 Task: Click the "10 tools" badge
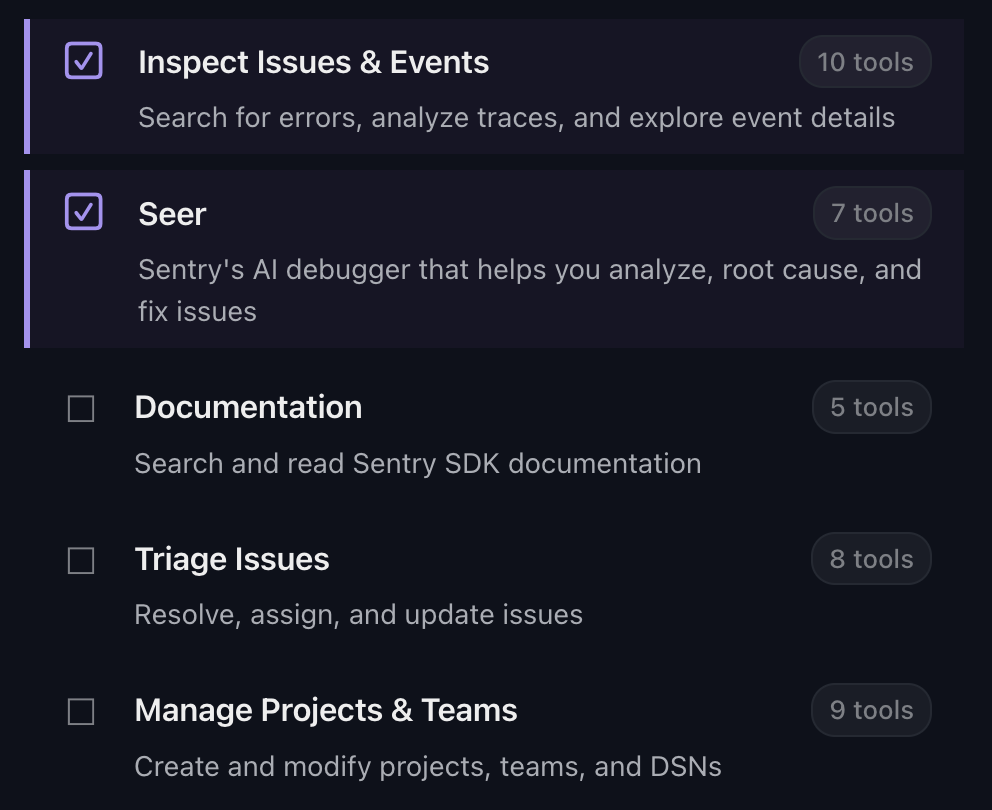(x=865, y=62)
